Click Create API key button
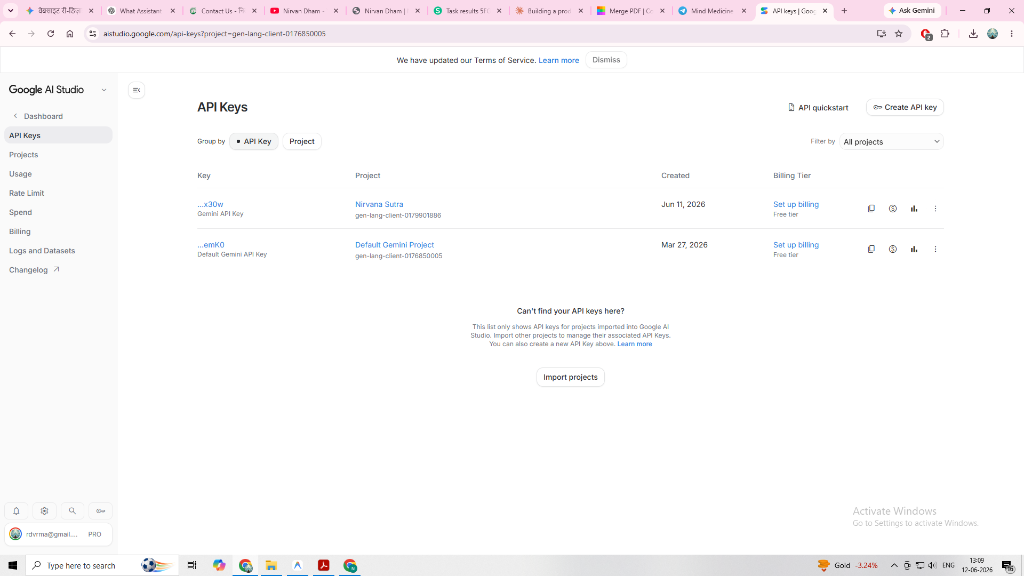The image size is (1024, 576). (x=904, y=107)
